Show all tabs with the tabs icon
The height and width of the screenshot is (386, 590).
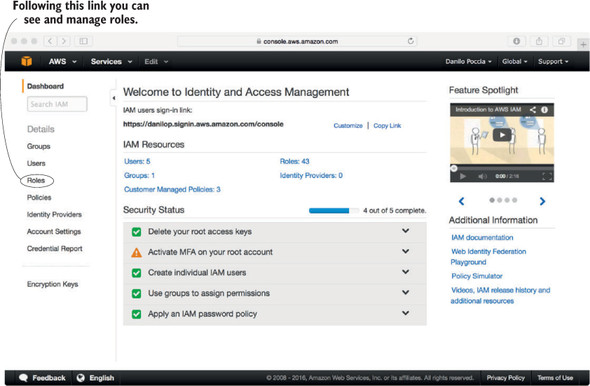point(561,41)
